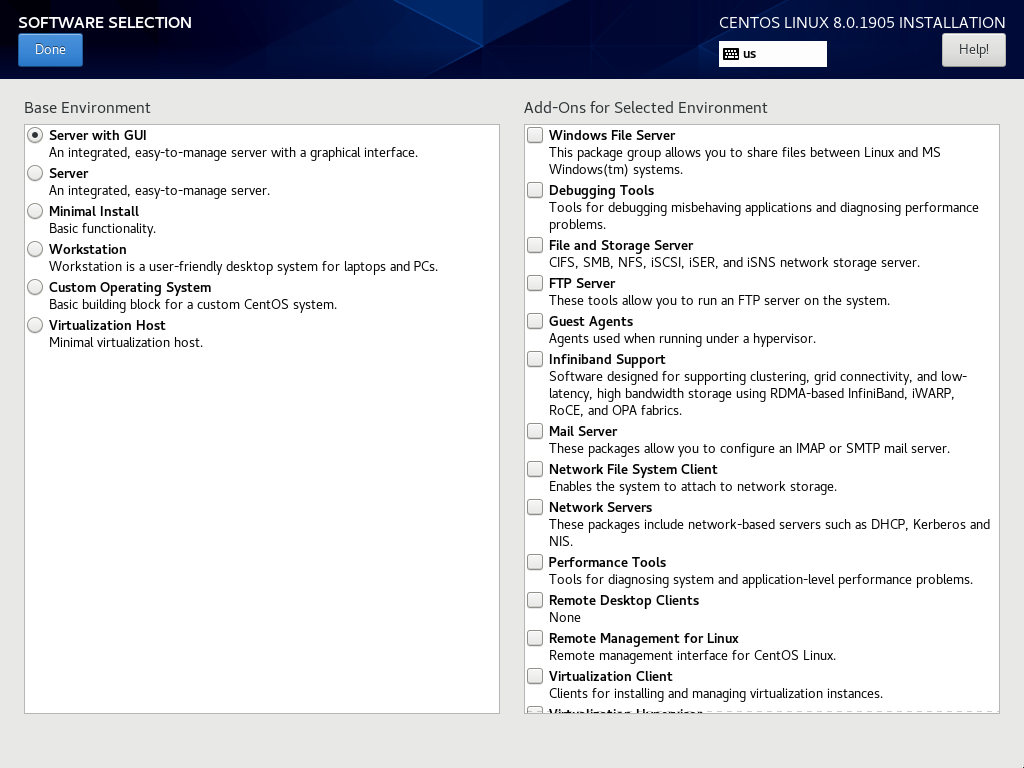Enable Windows File Server add-on

coord(536,135)
